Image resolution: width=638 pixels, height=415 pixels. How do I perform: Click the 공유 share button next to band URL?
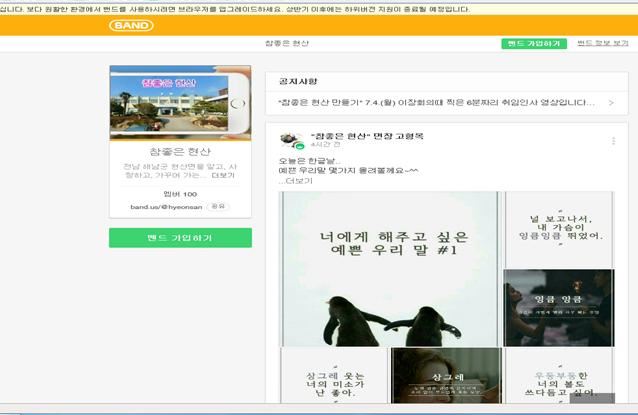(218, 206)
